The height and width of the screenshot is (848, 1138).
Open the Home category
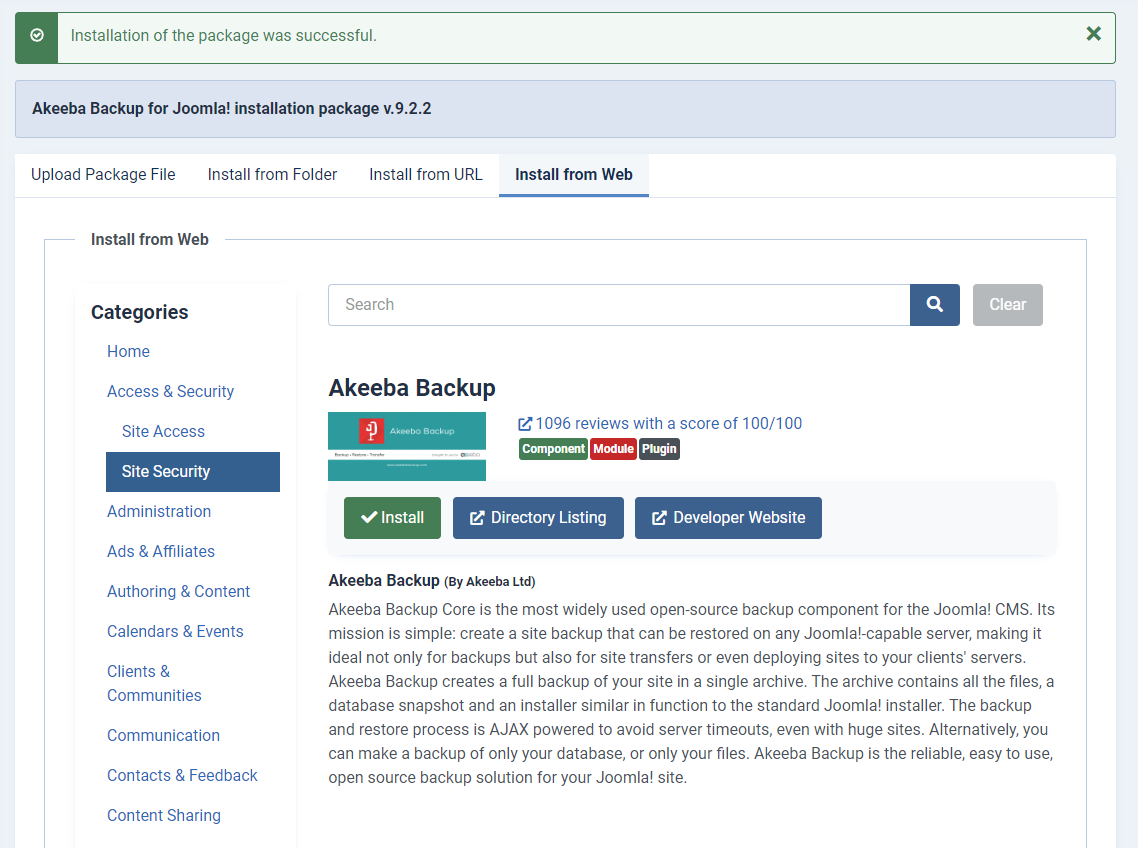(x=128, y=351)
